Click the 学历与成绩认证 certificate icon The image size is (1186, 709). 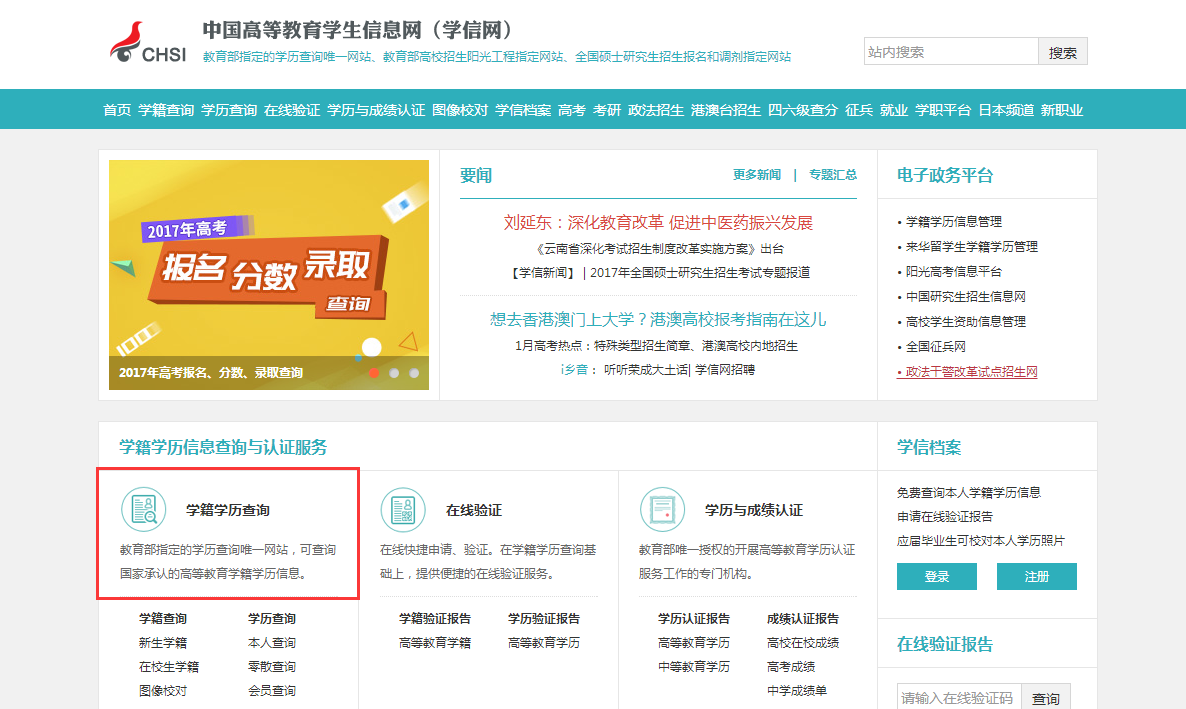click(662, 509)
